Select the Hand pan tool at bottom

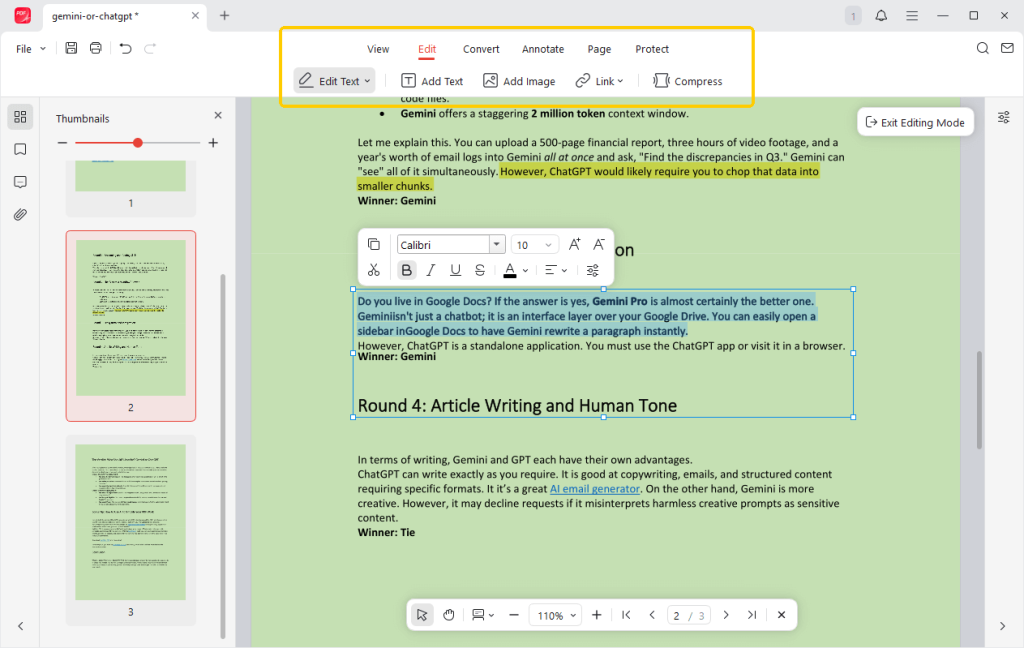pos(448,614)
